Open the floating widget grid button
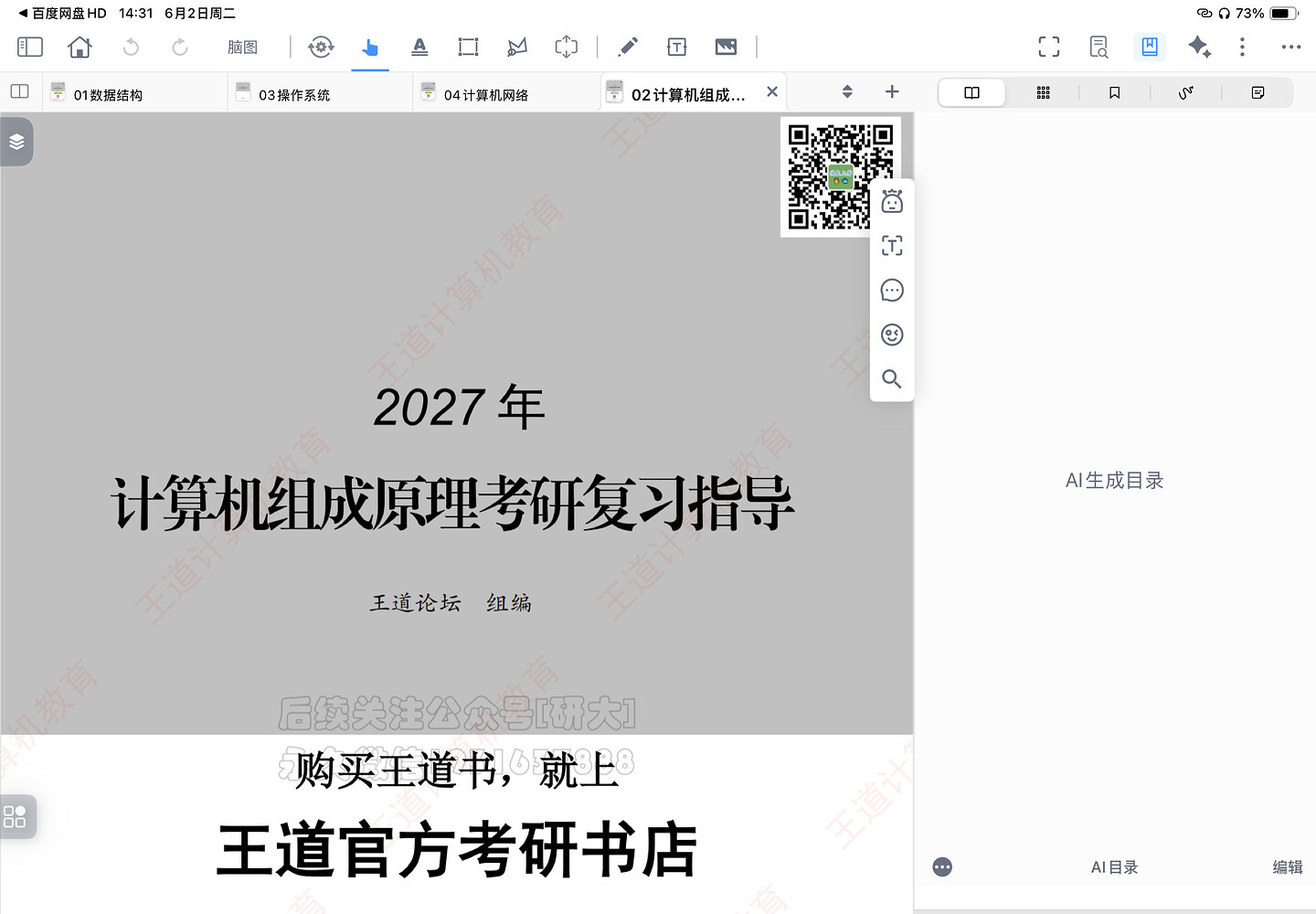Screen dimensions: 1316x914 click(16, 816)
